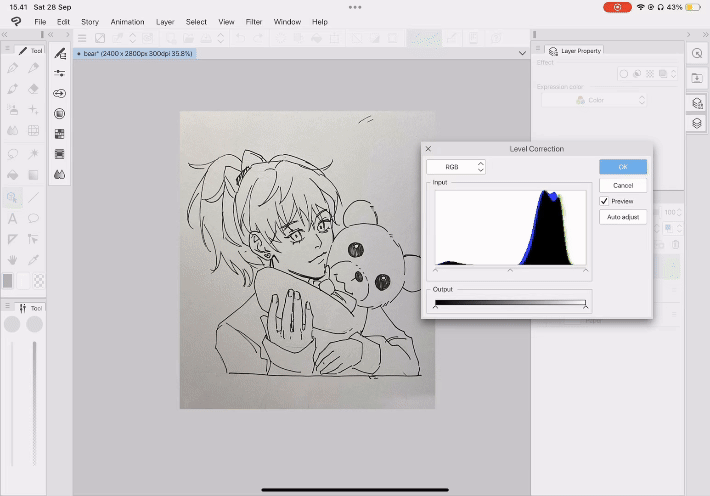Click the Input midtone gamma slider handle
Image resolution: width=710 pixels, height=496 pixels.
[510, 270]
